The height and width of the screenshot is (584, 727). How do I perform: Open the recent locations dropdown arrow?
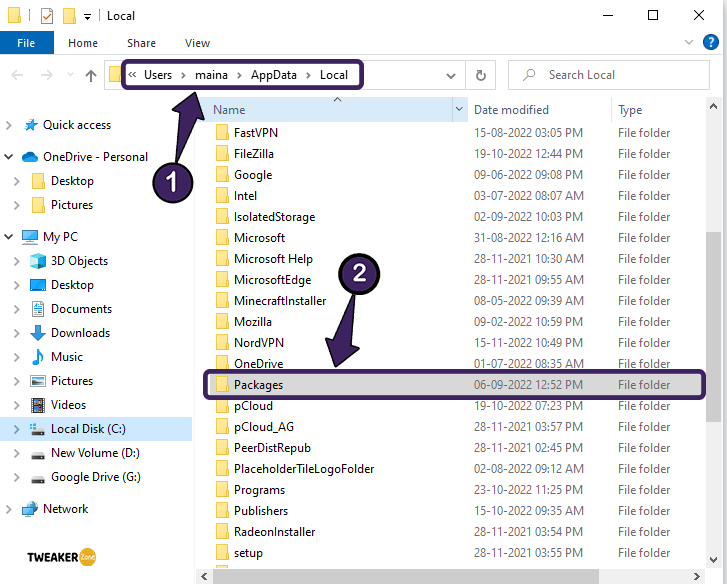click(x=70, y=74)
